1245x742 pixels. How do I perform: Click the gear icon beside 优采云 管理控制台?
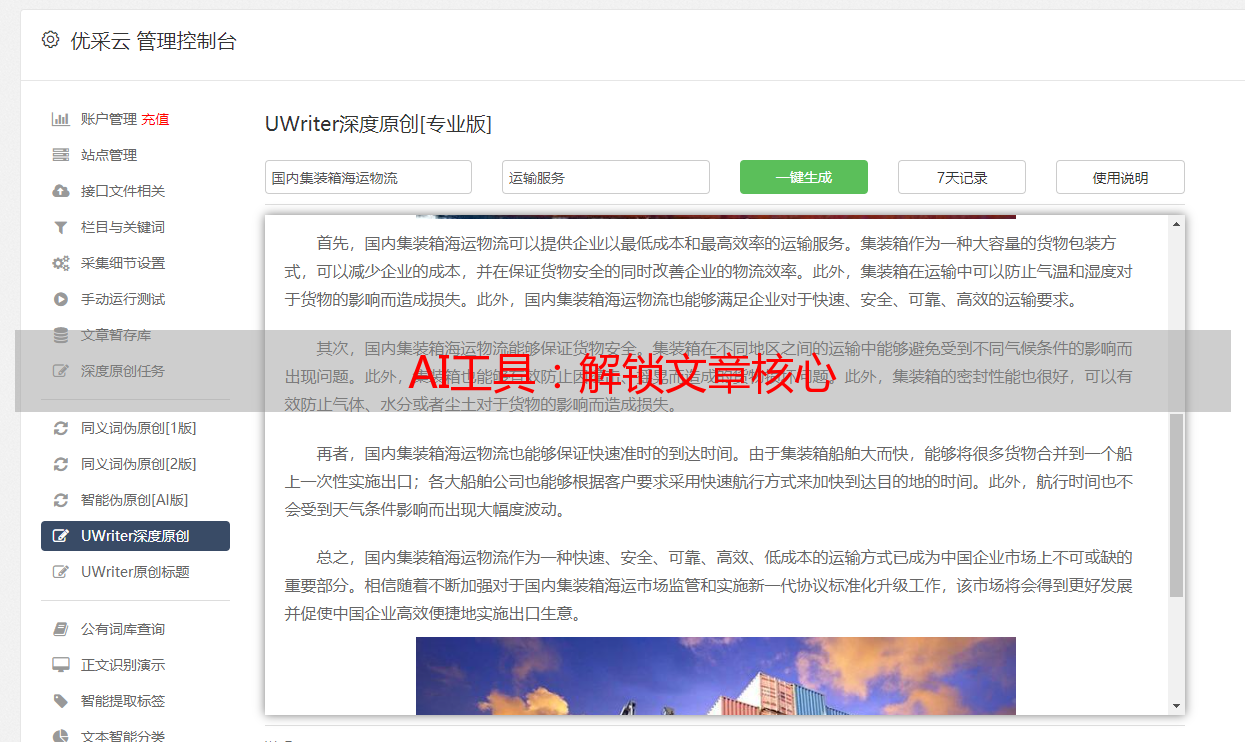tap(51, 40)
